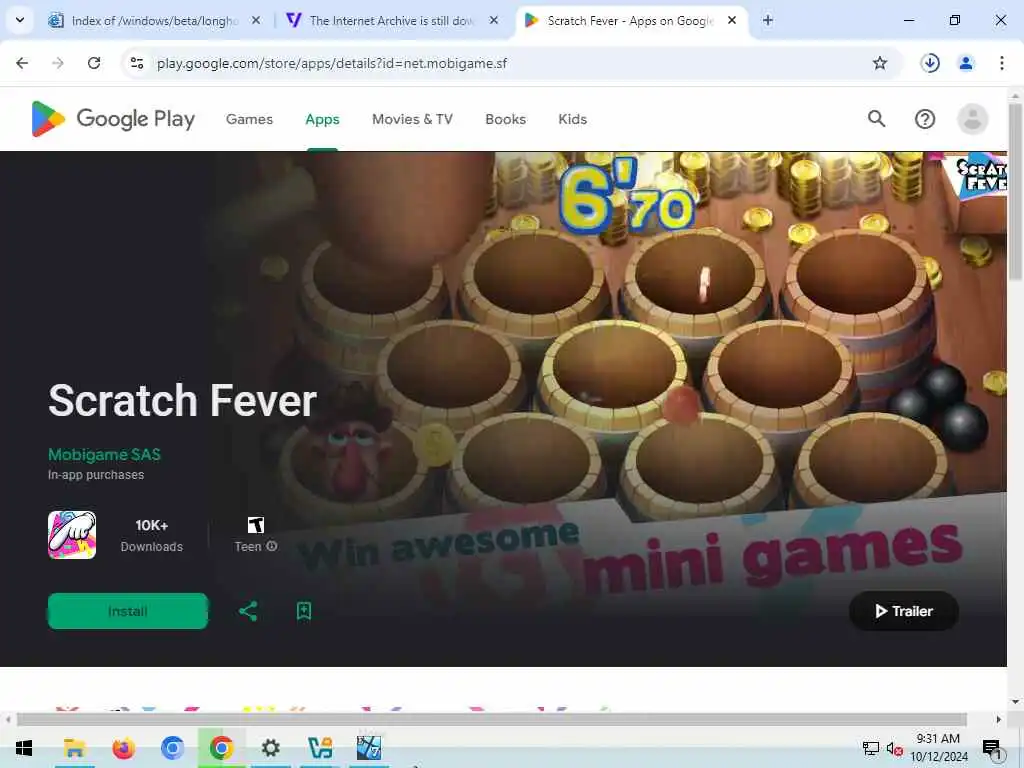The height and width of the screenshot is (768, 1024).
Task: Select Google Chrome taskbar icon
Action: (x=221, y=748)
